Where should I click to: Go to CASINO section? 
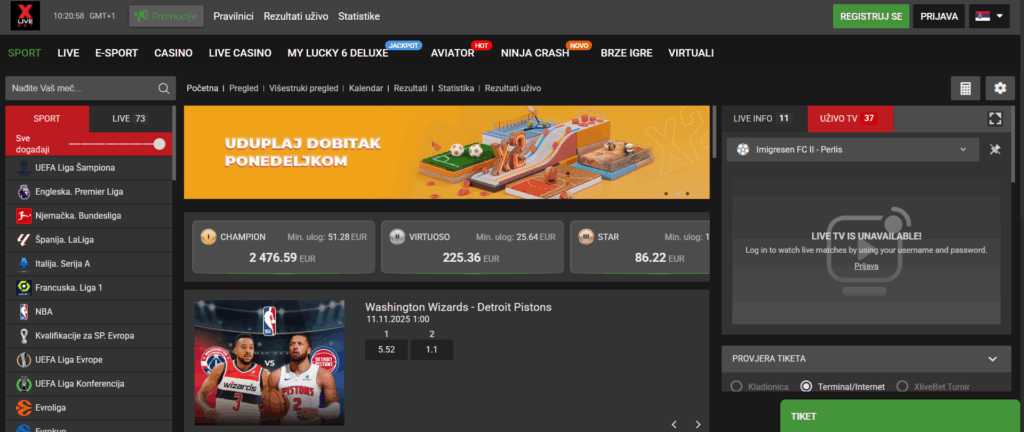(173, 54)
